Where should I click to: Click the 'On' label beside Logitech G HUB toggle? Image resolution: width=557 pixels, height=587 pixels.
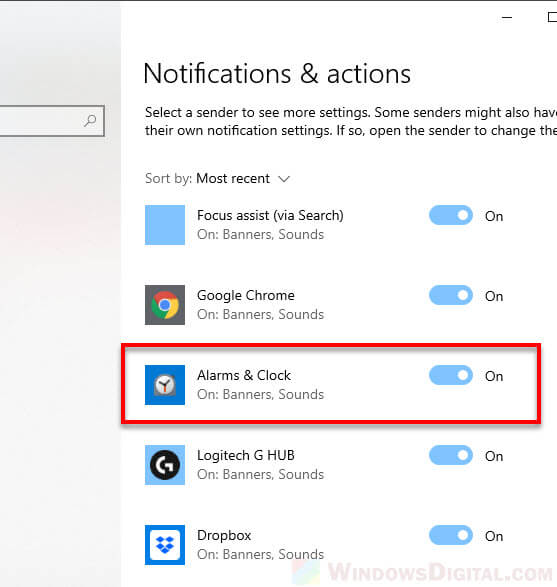(494, 456)
